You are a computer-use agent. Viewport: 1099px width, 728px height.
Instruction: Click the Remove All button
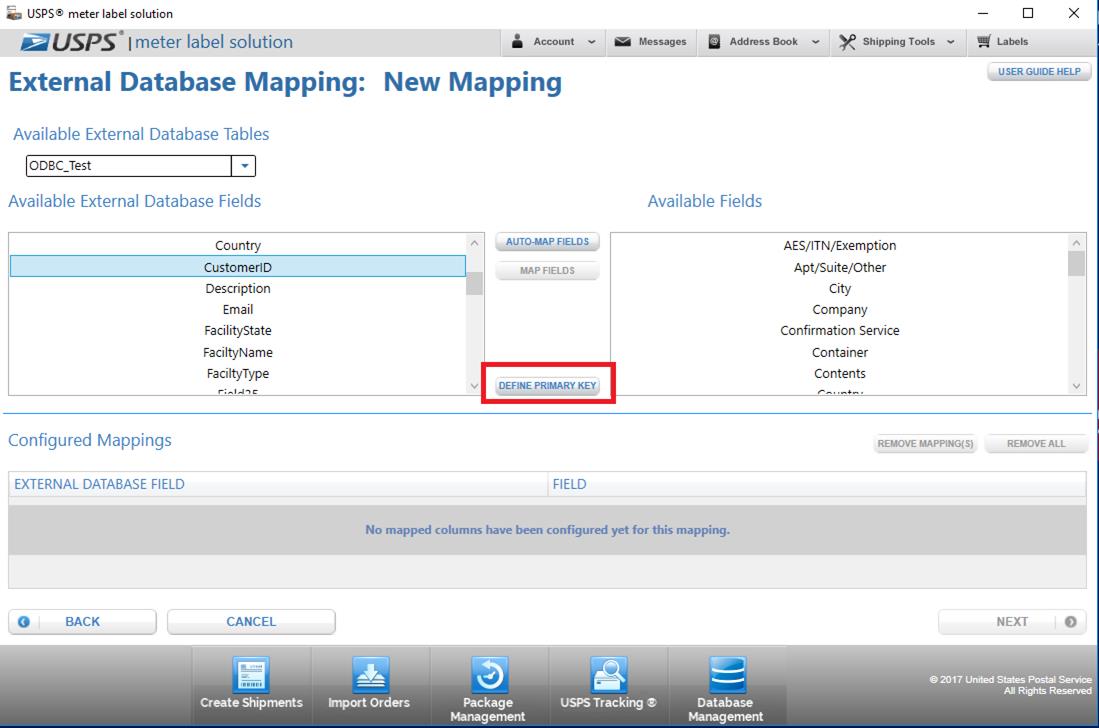click(x=1036, y=444)
